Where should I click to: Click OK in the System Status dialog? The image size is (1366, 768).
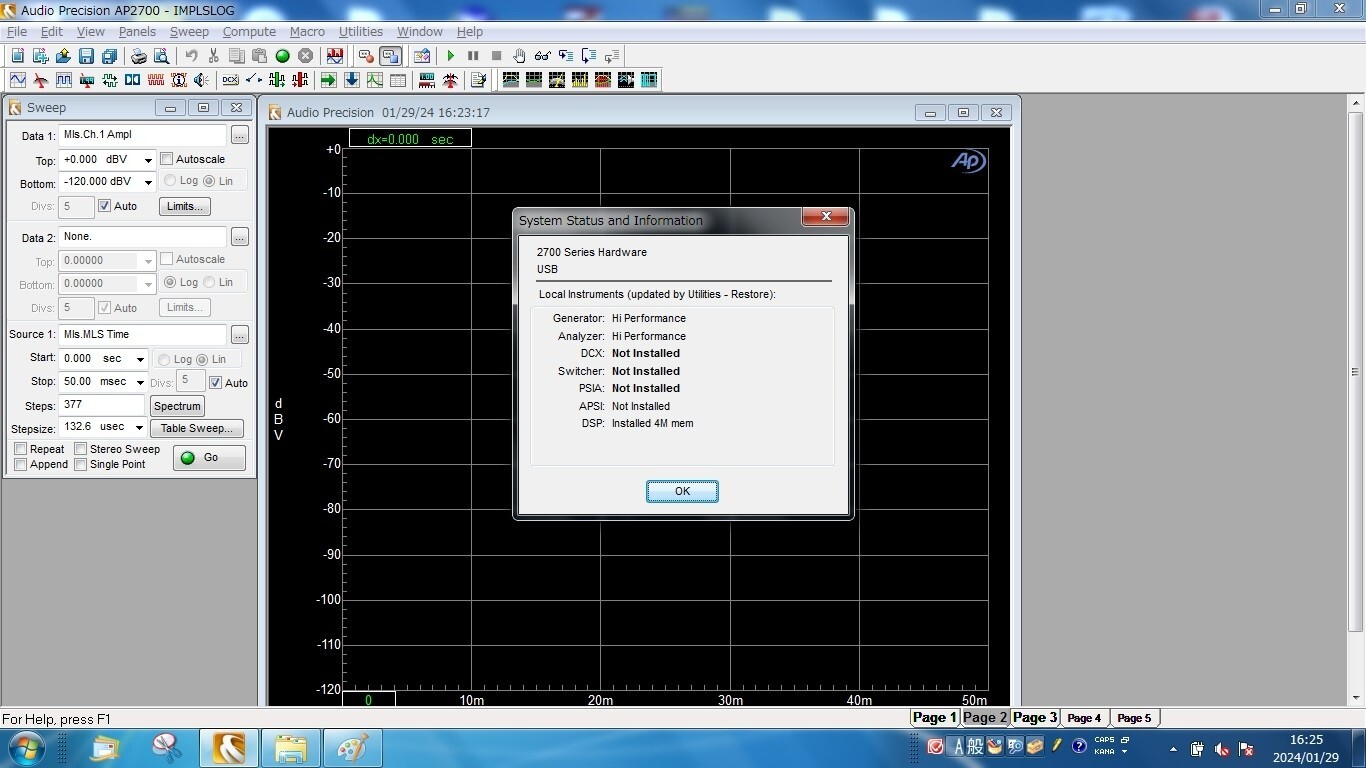[x=682, y=491]
